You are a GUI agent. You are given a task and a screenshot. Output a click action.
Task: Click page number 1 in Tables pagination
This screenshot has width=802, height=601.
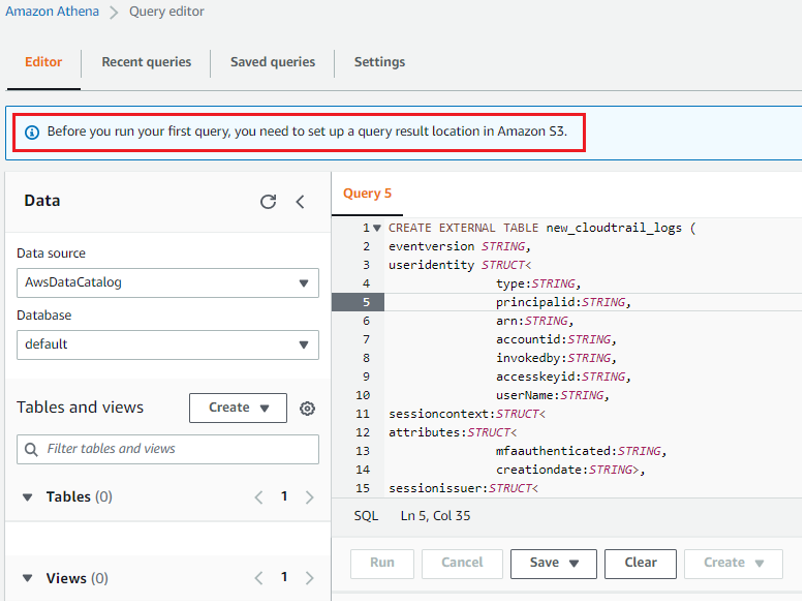tap(284, 496)
